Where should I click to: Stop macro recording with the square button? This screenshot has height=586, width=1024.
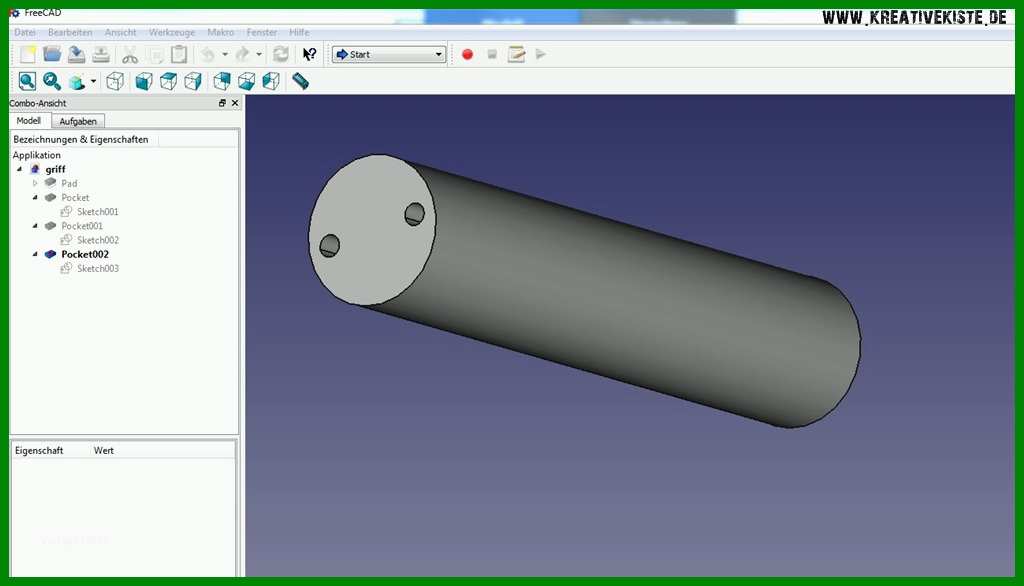point(492,54)
